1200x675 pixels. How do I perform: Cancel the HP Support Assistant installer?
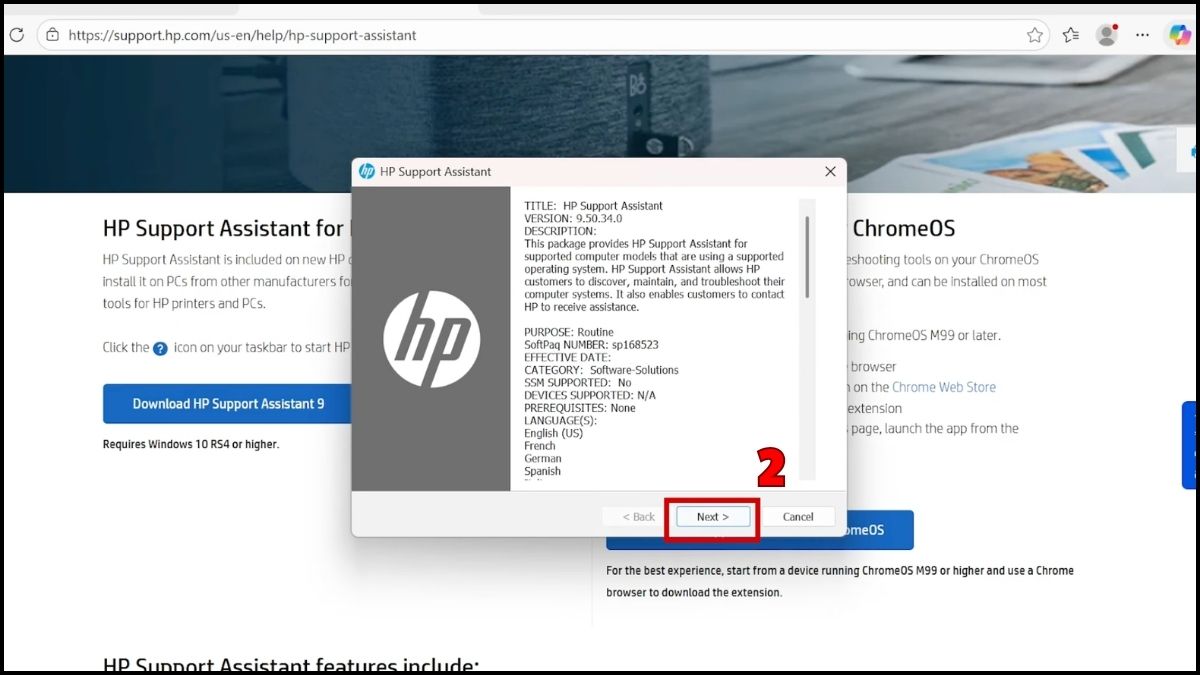click(798, 517)
